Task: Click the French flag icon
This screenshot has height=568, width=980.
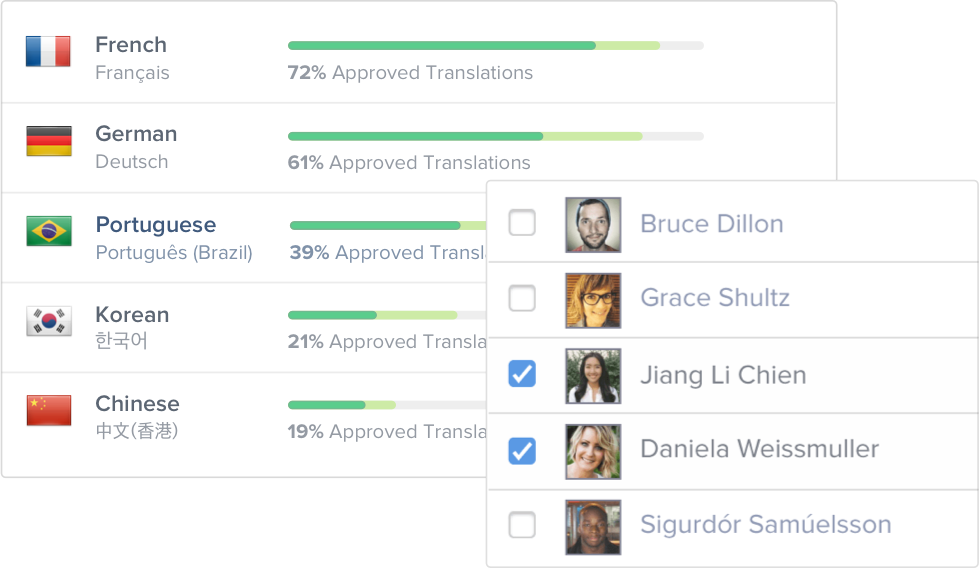Action: tap(48, 51)
